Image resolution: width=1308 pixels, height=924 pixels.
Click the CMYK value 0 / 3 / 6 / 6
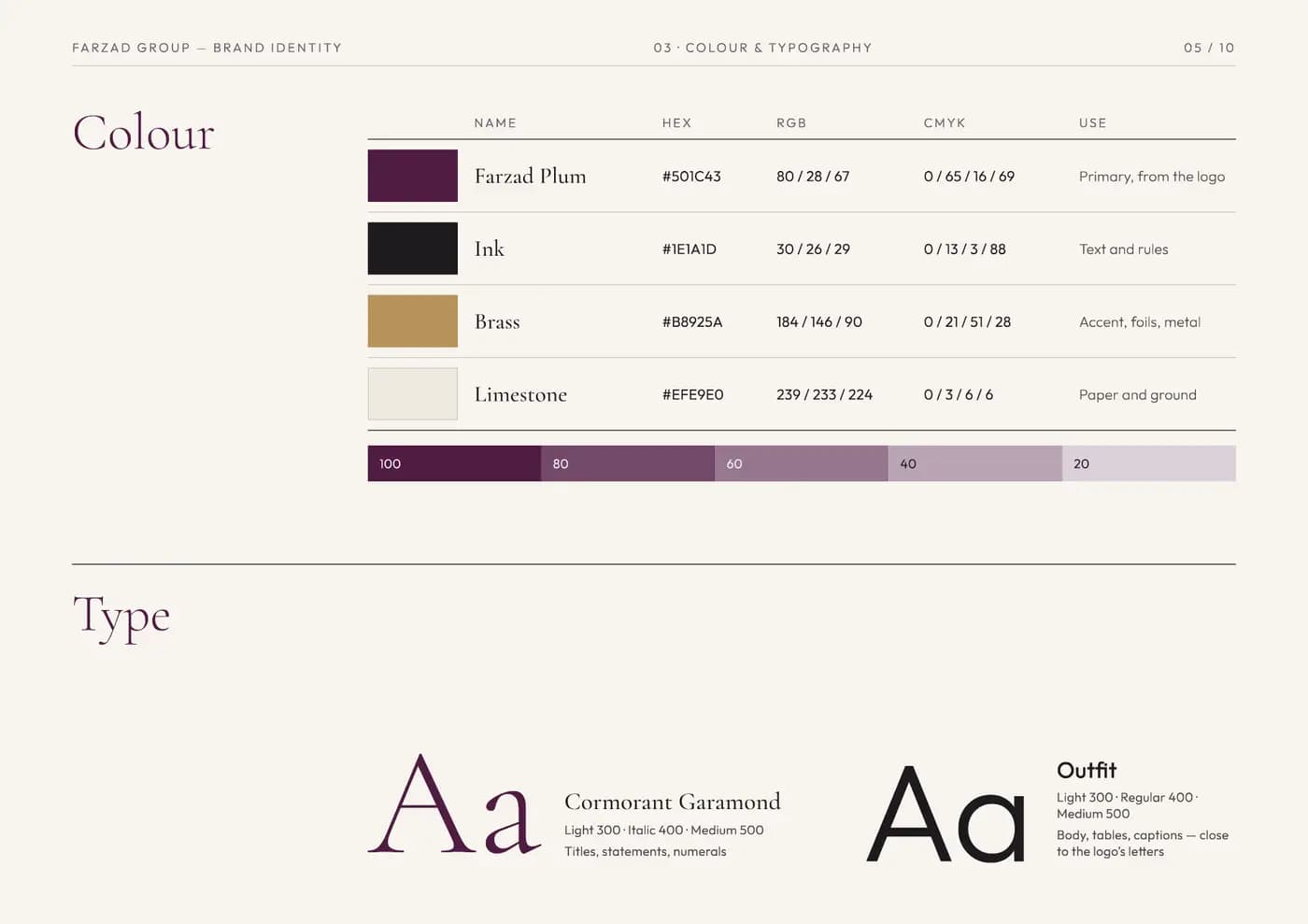(x=959, y=395)
